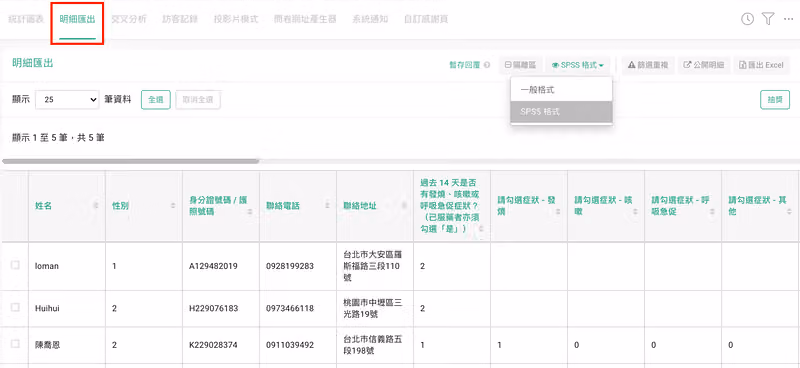Screen dimensions: 800x368
Task: Click the 全選 button
Action: [x=156, y=100]
